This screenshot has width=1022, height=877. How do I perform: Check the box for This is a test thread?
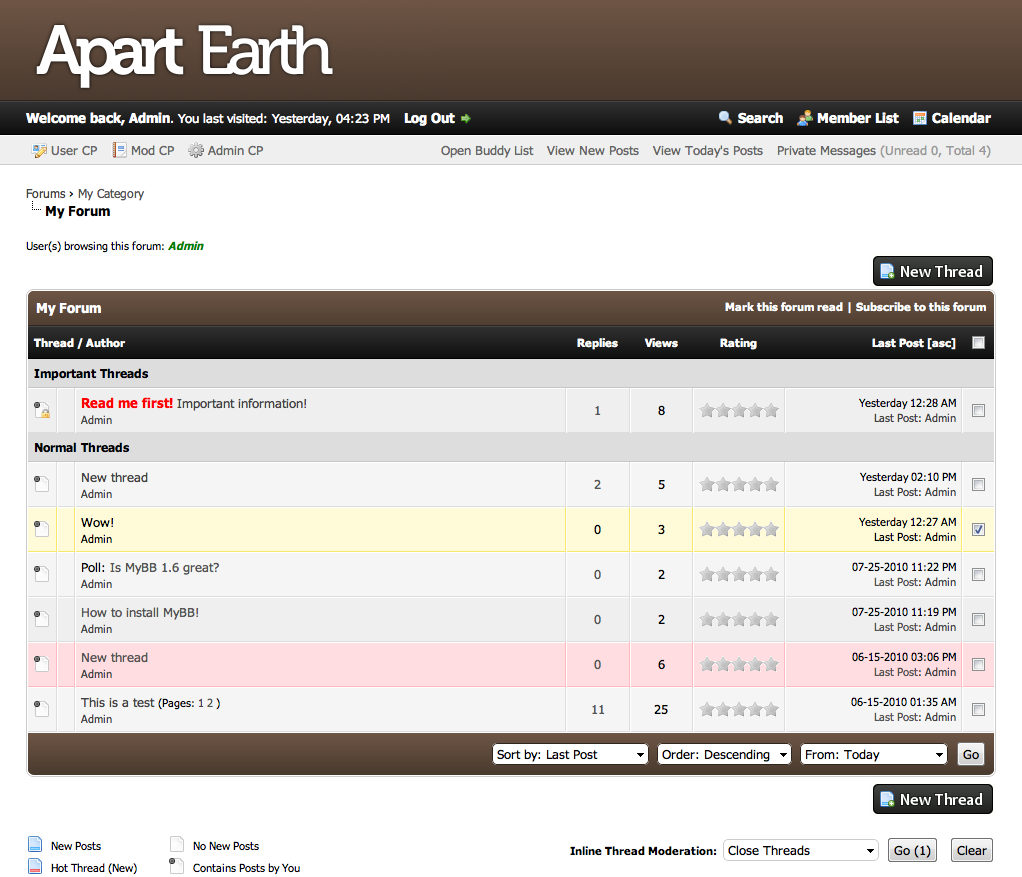978,710
